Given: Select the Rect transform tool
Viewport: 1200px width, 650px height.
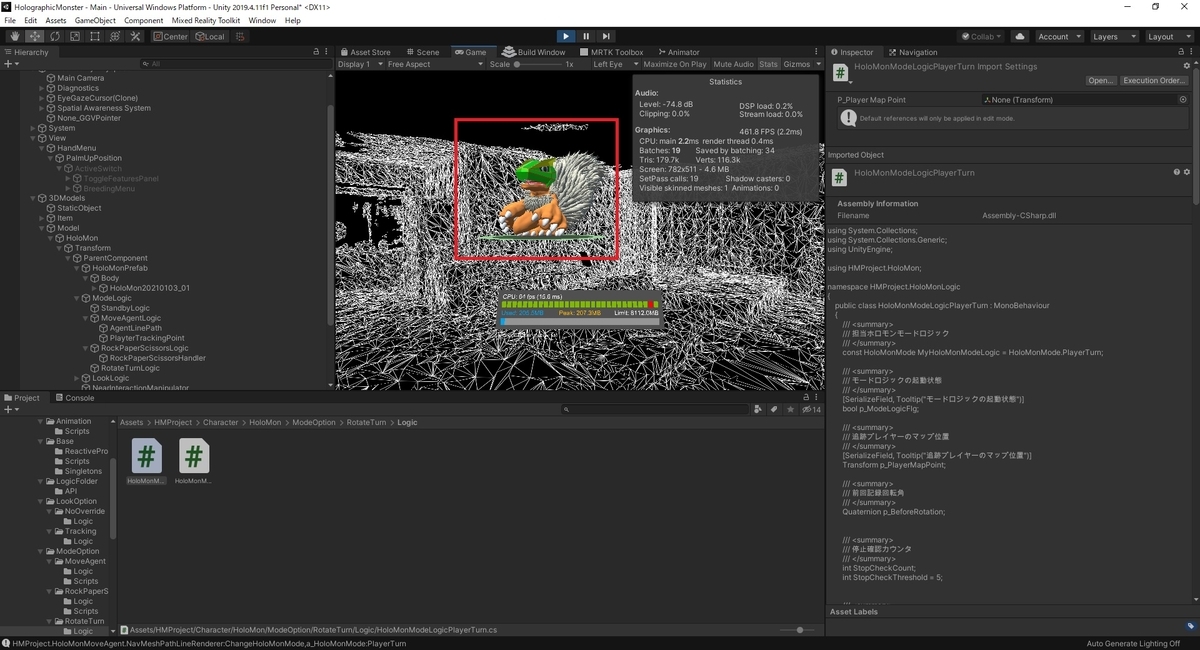Looking at the screenshot, I should click(x=94, y=36).
